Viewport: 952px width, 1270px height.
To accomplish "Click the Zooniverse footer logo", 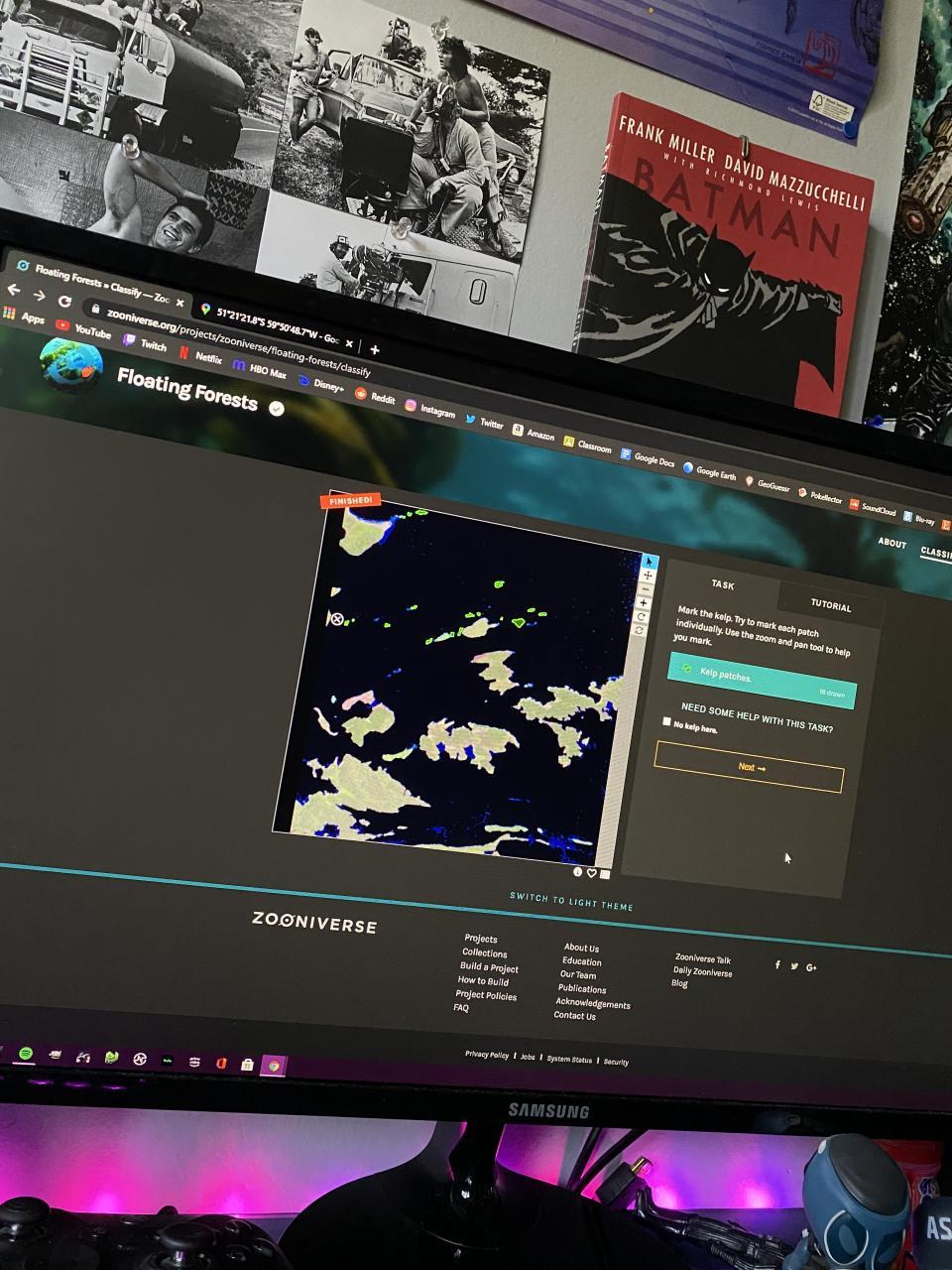I will (314, 924).
